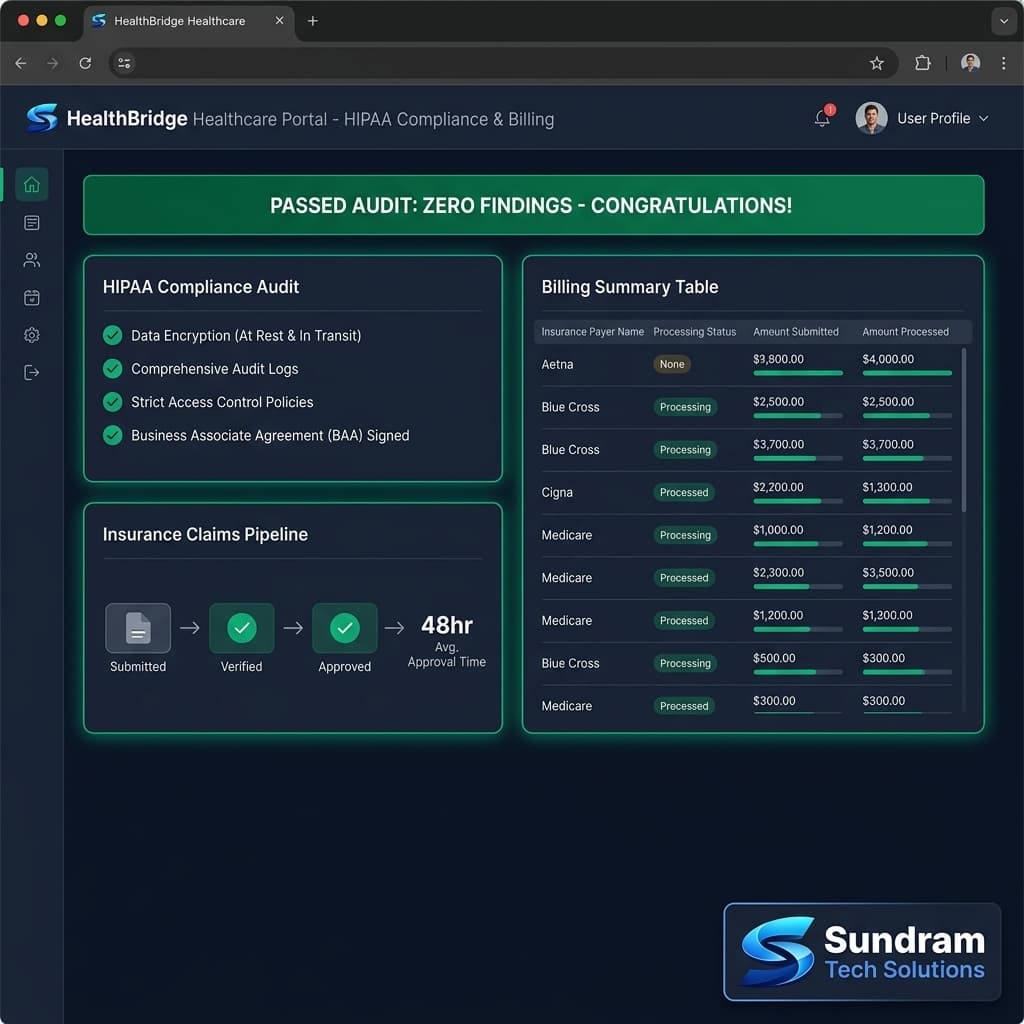Toggle the Business Associate Agreement check
This screenshot has width=1024, height=1024.
pyautogui.click(x=112, y=436)
